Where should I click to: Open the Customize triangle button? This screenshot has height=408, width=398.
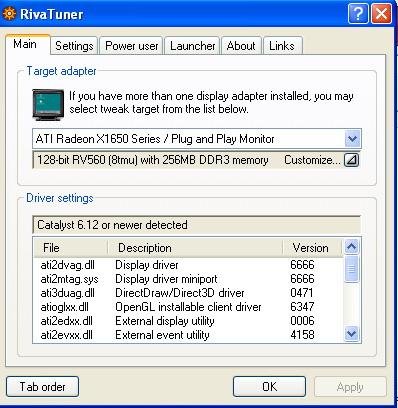[351, 160]
